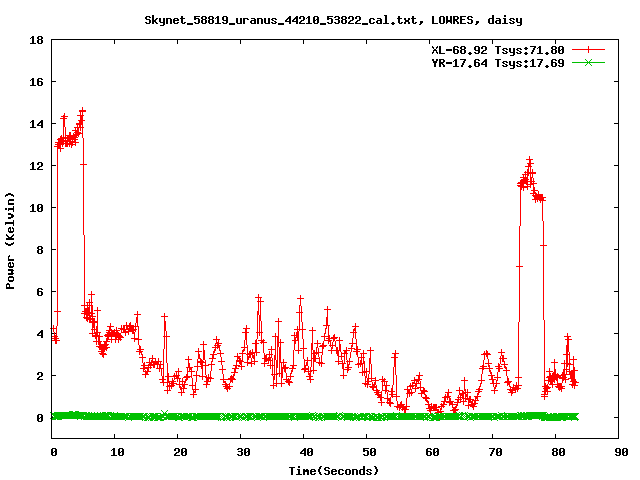640x480 pixels.
Task: Click x-axis tick label 60
Action: (x=432, y=452)
